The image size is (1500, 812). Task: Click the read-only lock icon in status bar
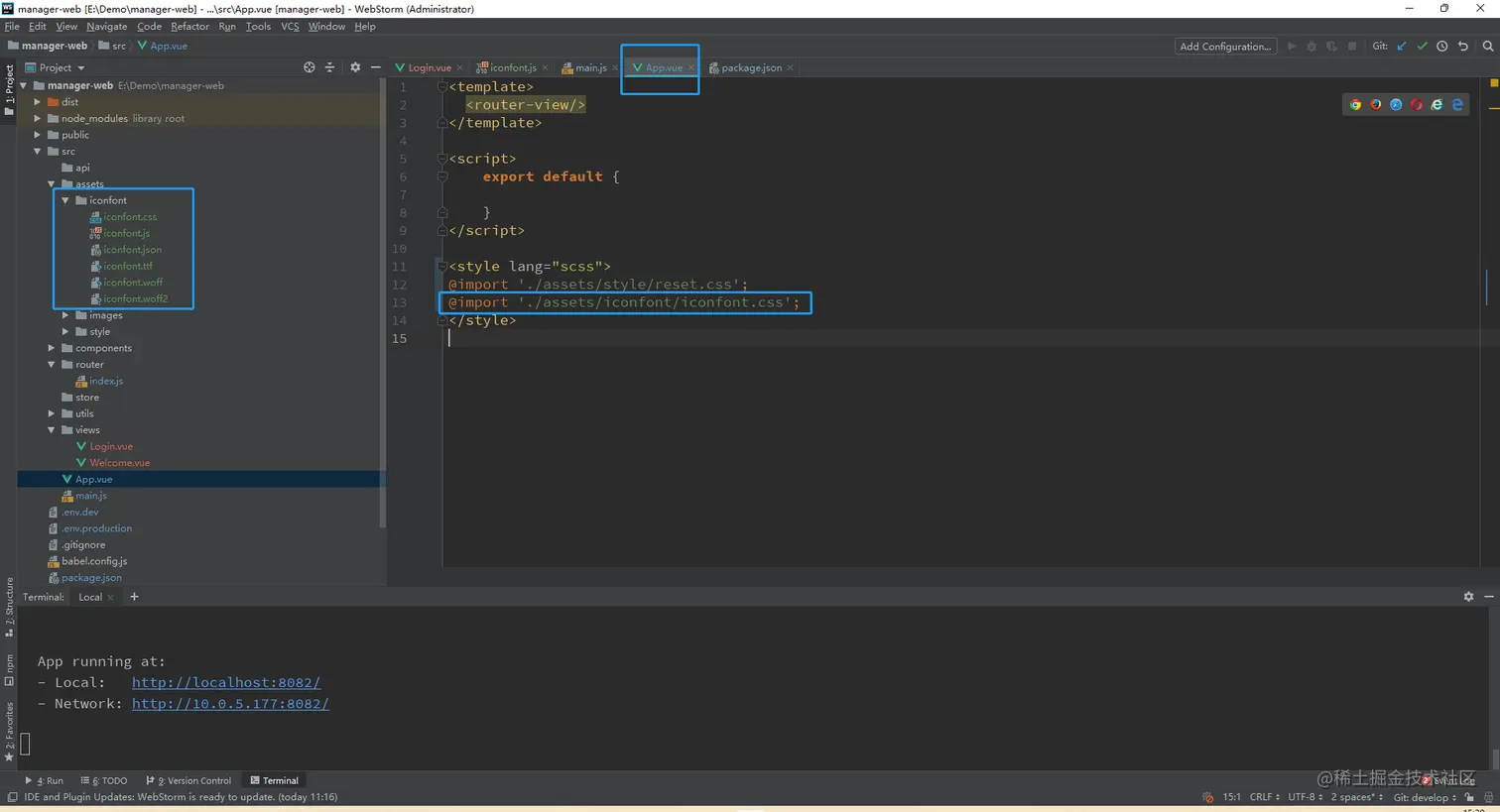pyautogui.click(x=1469, y=797)
